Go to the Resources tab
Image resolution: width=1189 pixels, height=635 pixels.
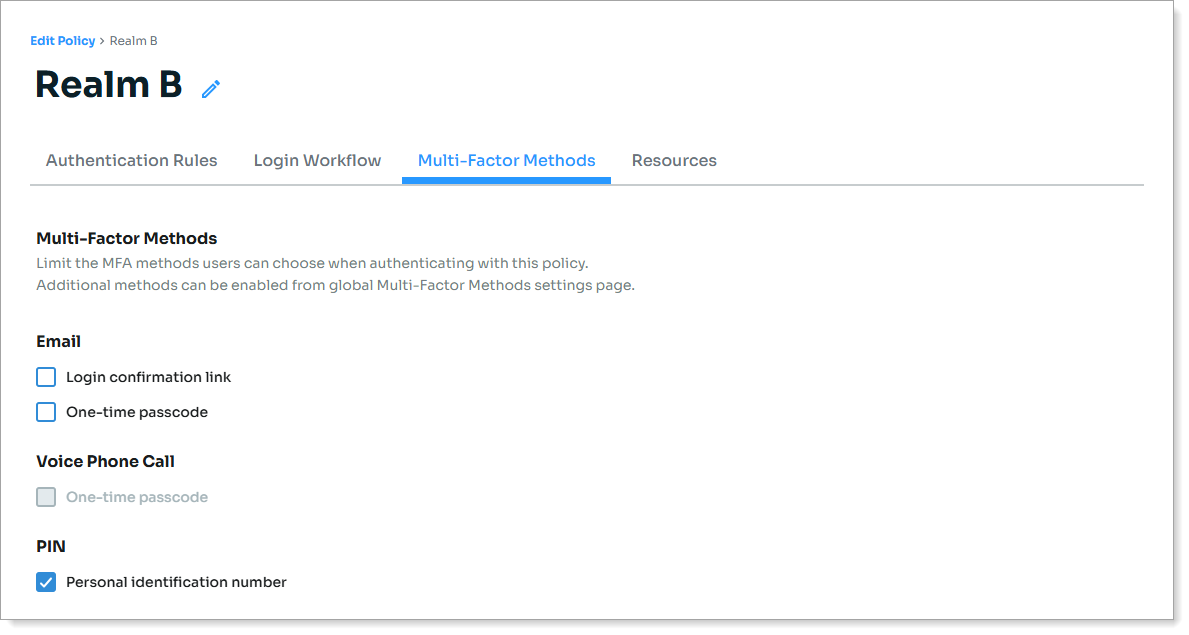tap(674, 160)
